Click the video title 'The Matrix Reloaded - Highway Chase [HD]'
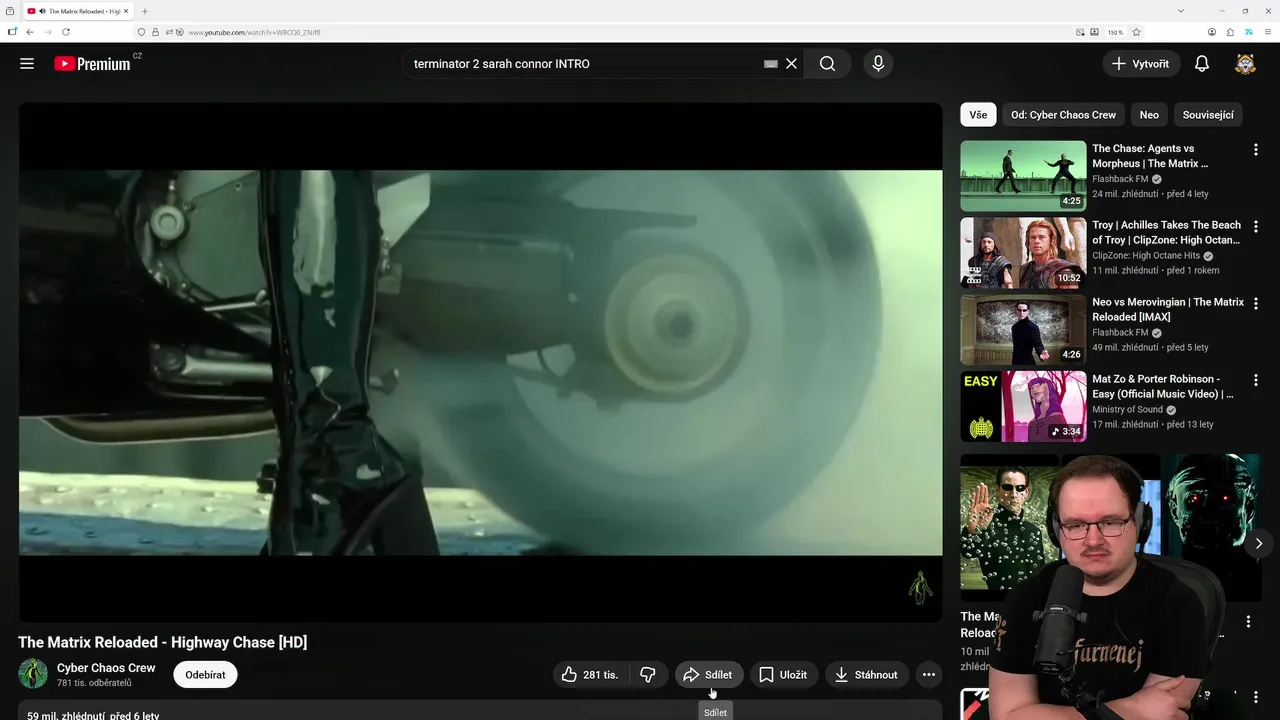Screen dimensions: 1280x720 (162, 643)
